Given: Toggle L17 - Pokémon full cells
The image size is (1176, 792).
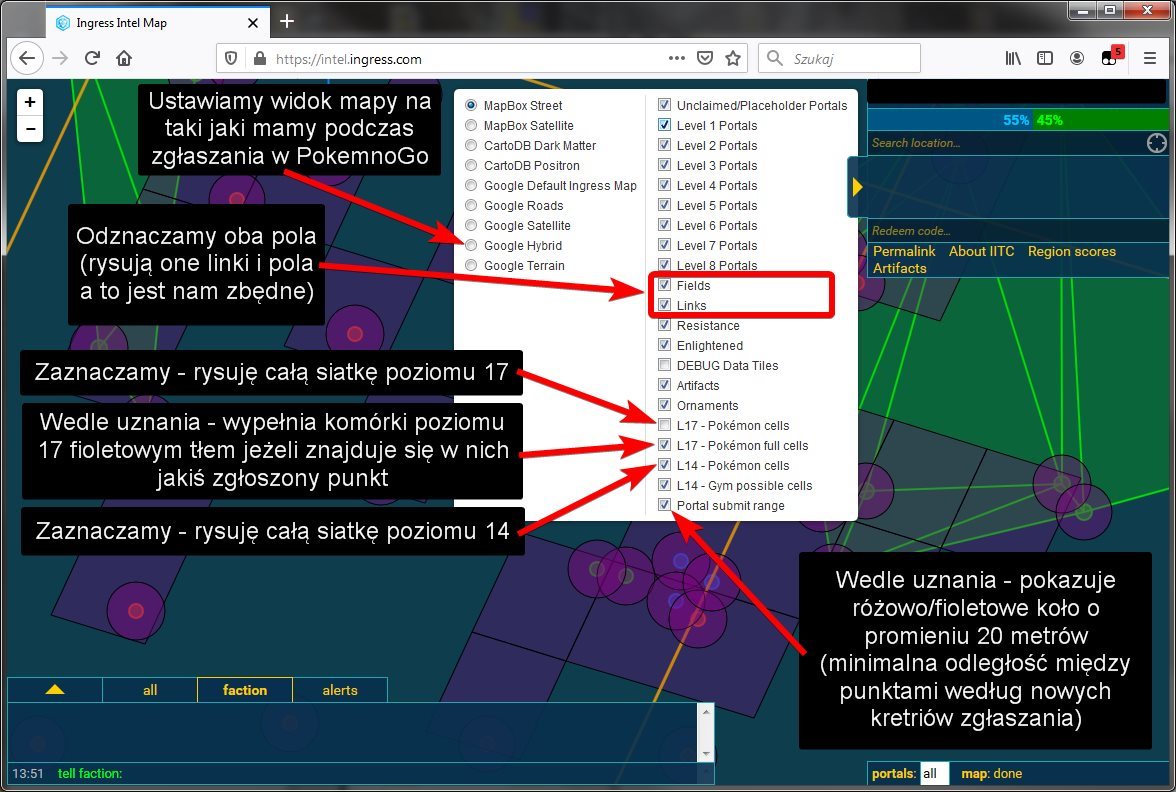Looking at the screenshot, I should pos(664,445).
